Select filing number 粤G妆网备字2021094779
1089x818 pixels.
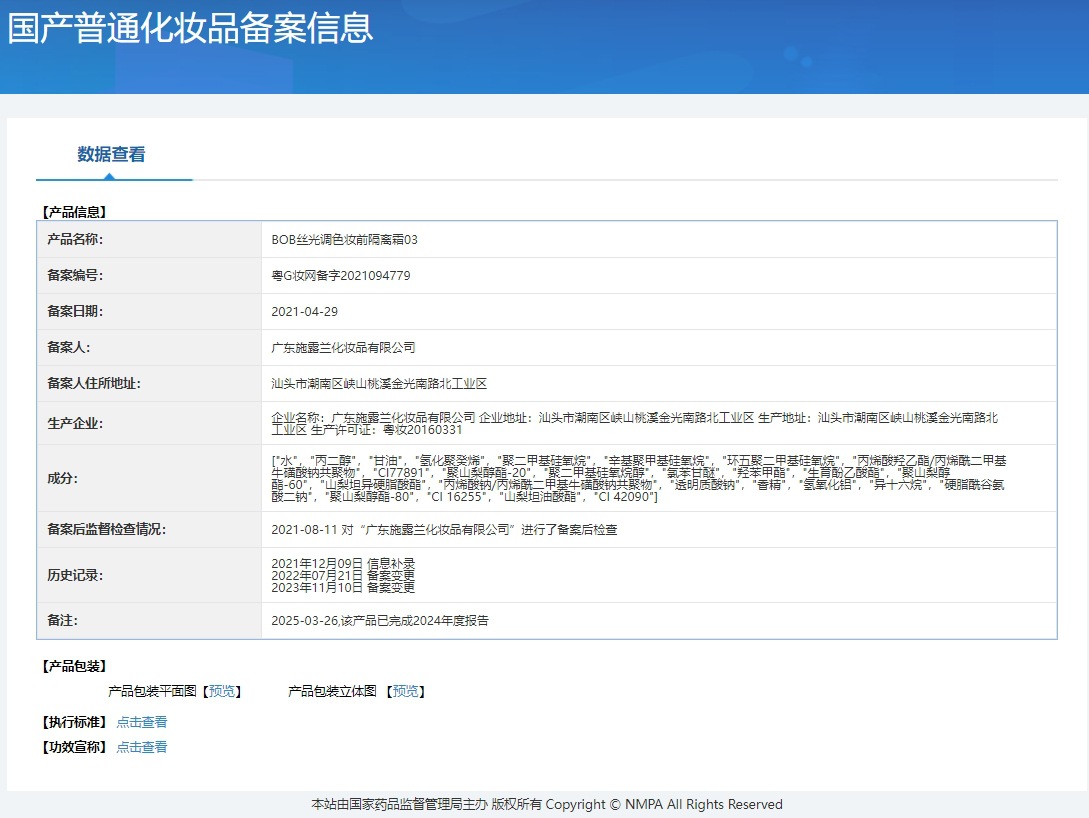click(x=341, y=276)
